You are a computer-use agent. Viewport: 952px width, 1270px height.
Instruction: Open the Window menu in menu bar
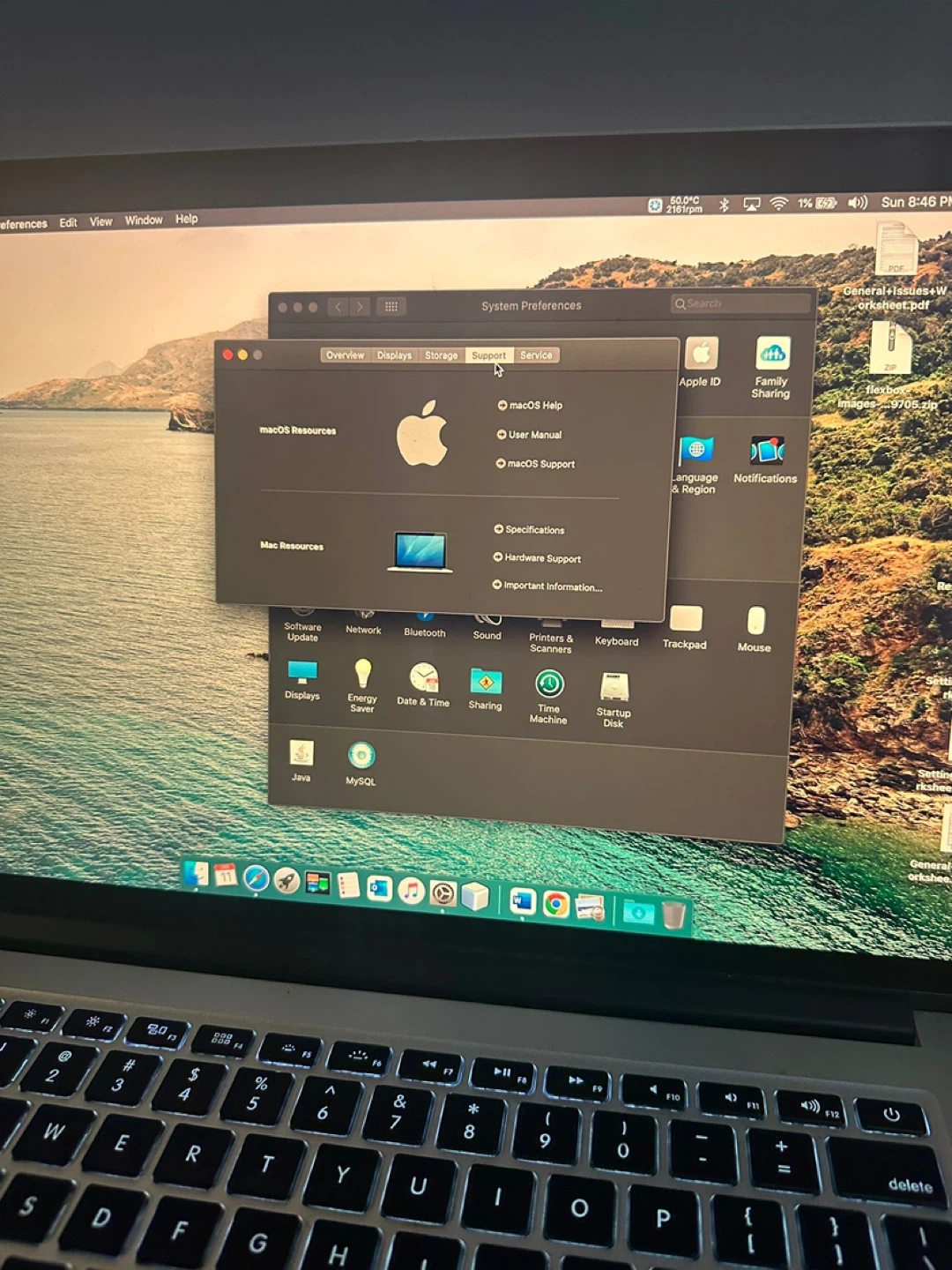coord(144,220)
